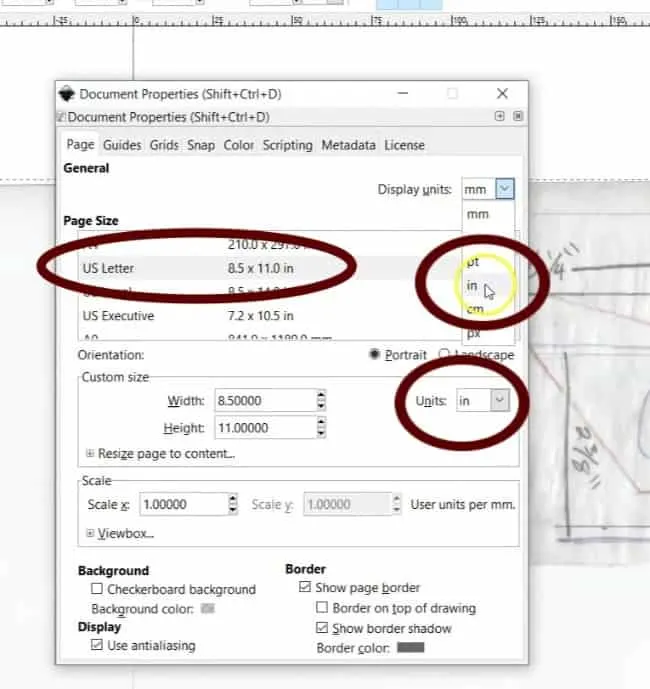Enable Checkerboard background
This screenshot has width=650, height=689.
(x=97, y=589)
